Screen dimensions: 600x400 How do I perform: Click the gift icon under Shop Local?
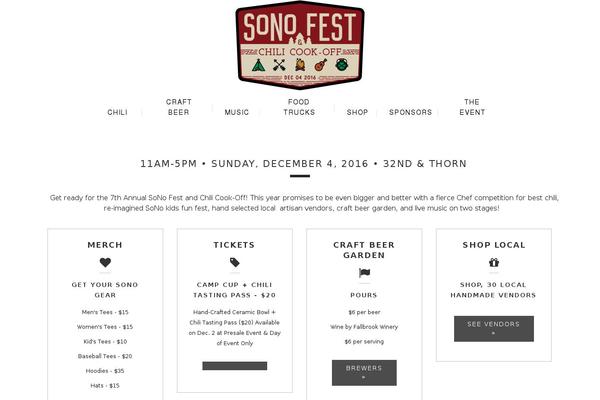(x=494, y=263)
